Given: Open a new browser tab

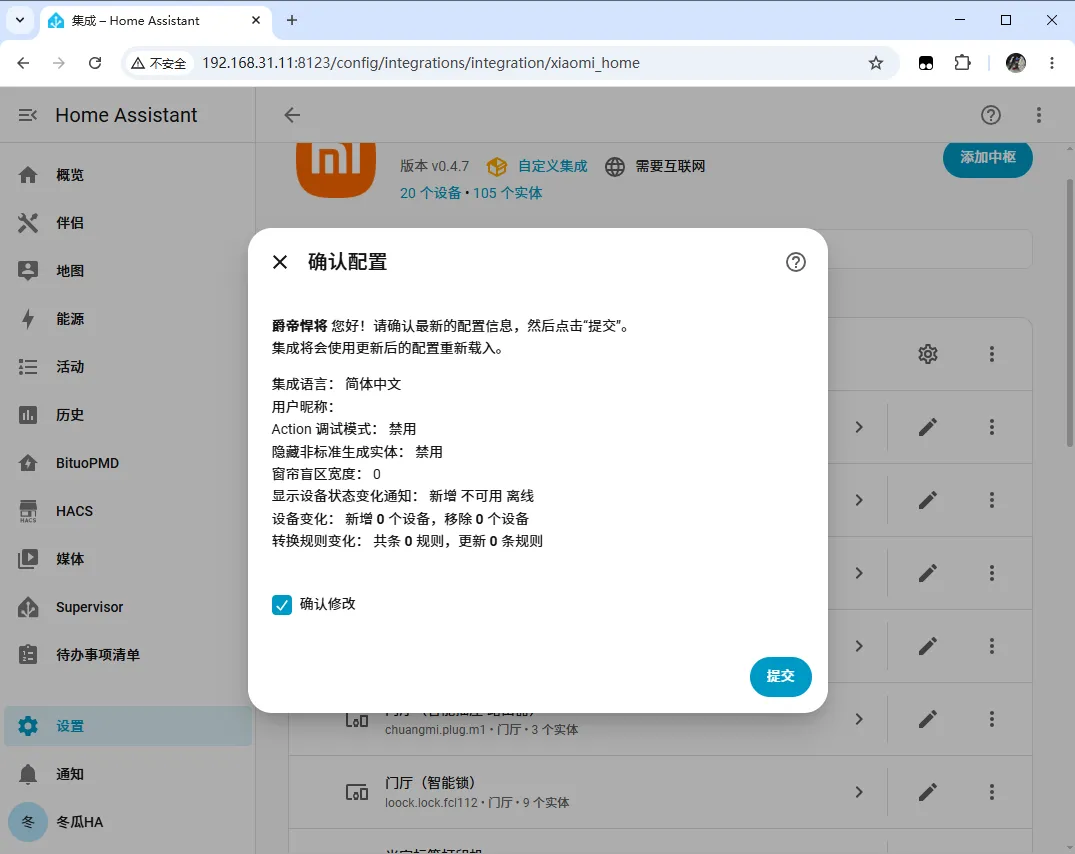Looking at the screenshot, I should click(292, 21).
